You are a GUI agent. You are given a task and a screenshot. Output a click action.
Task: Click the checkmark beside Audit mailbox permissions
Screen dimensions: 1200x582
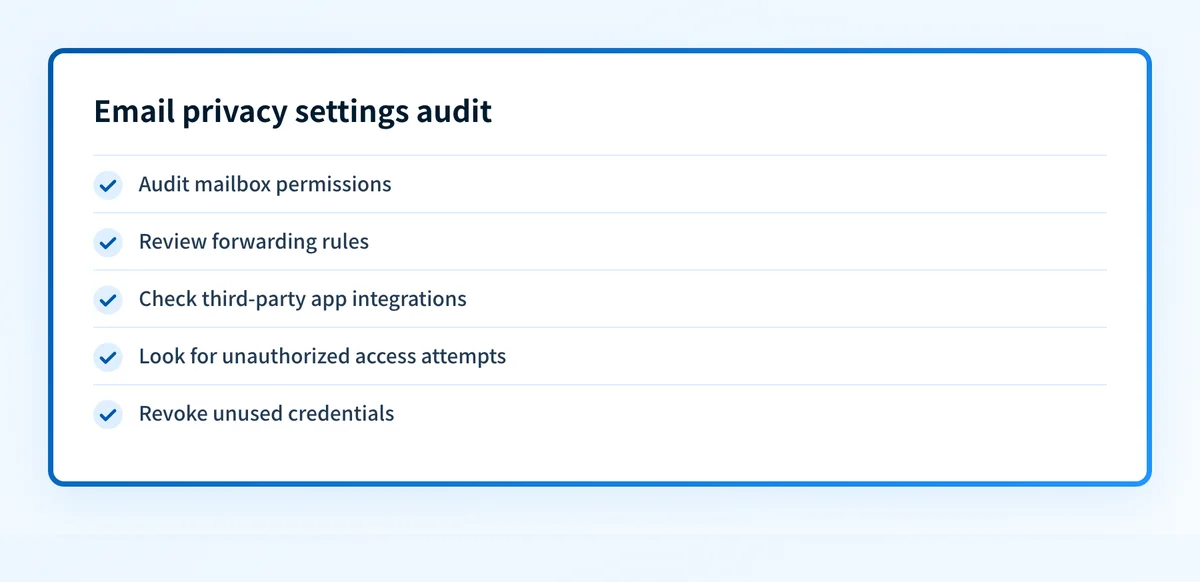pos(108,185)
